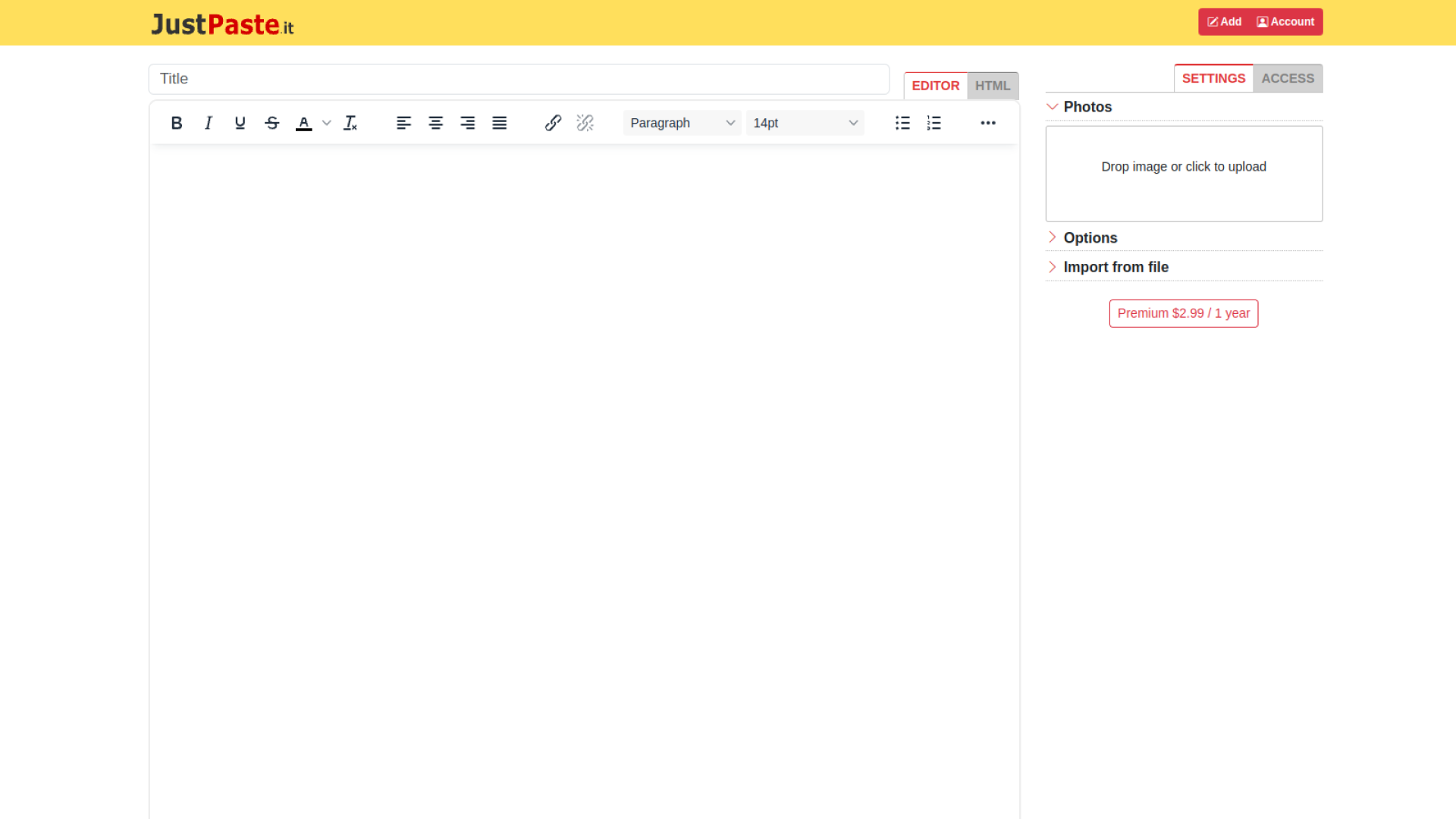Insert a link with chain icon
The image size is (1456, 819).
[x=553, y=123]
